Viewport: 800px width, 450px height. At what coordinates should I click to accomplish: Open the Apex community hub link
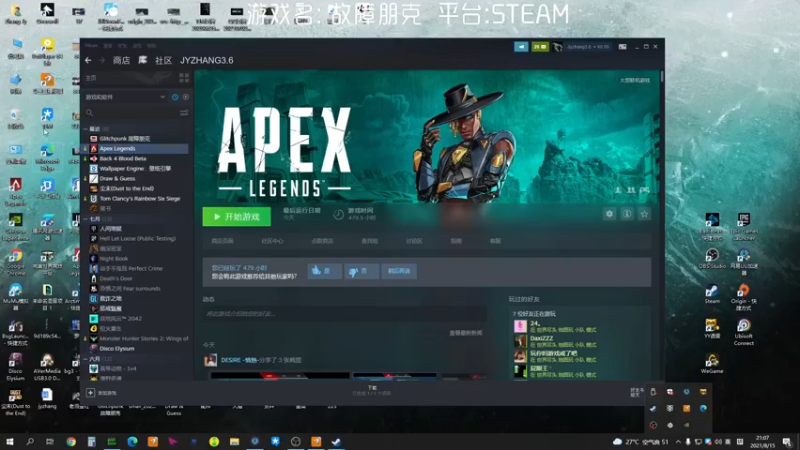pos(272,241)
